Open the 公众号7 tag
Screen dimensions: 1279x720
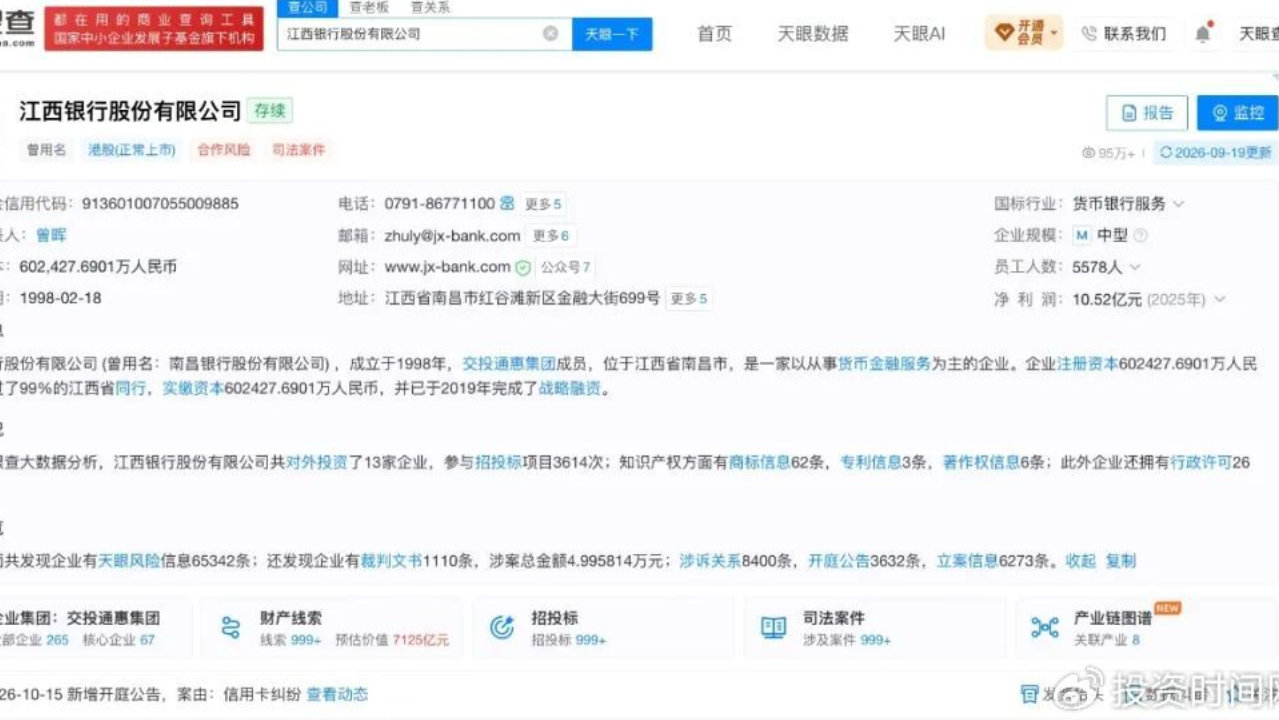566,268
